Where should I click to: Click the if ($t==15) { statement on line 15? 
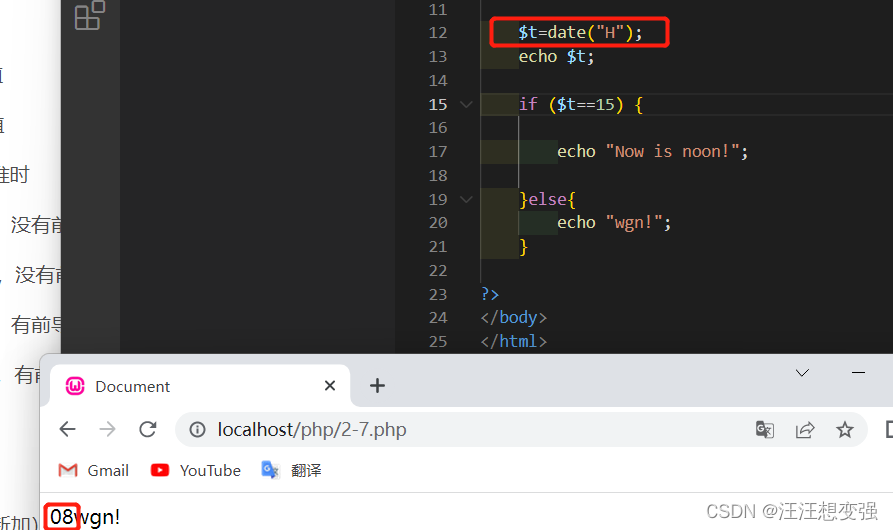pos(580,104)
